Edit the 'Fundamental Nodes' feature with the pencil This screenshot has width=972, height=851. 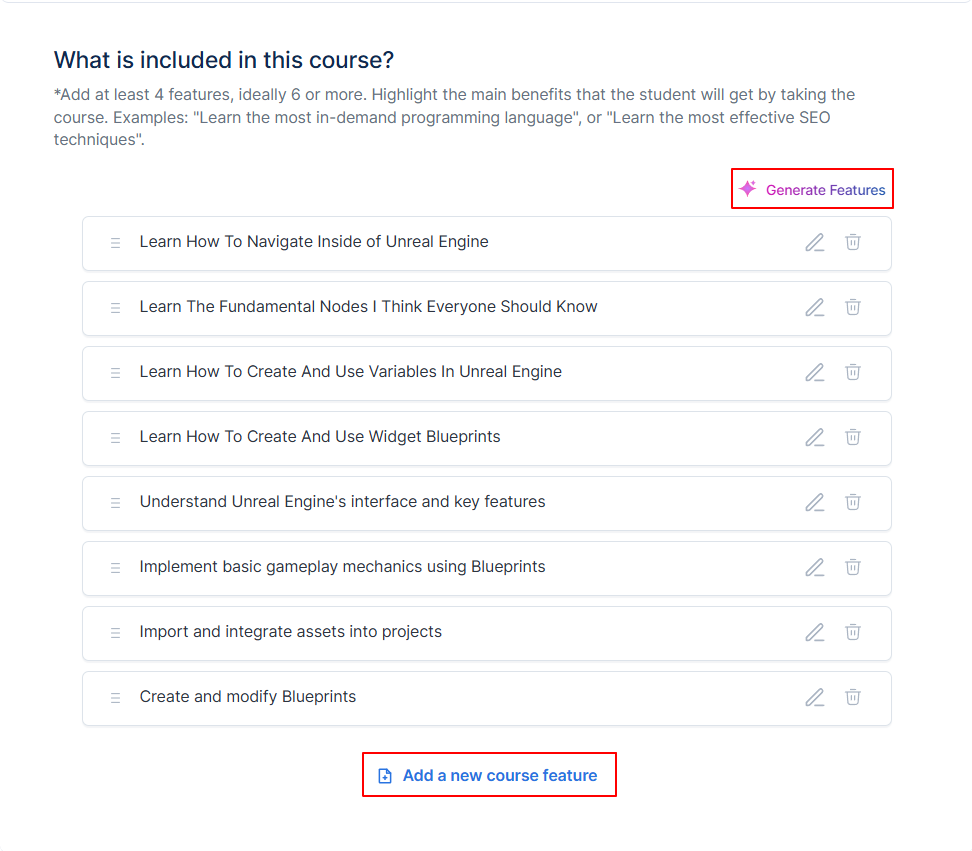click(815, 307)
